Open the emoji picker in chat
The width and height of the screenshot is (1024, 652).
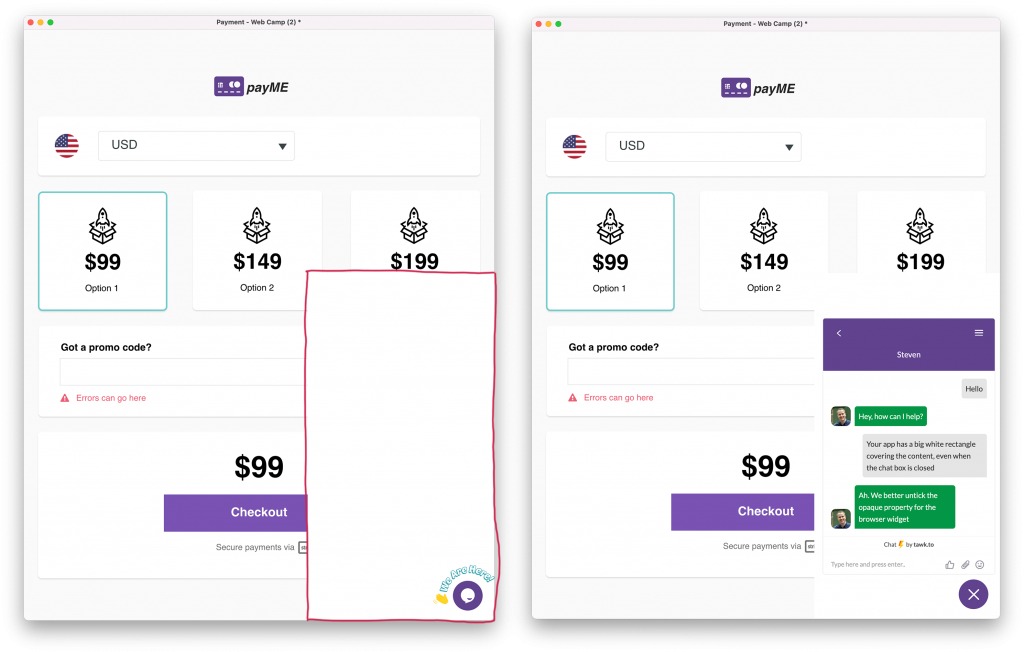point(980,564)
